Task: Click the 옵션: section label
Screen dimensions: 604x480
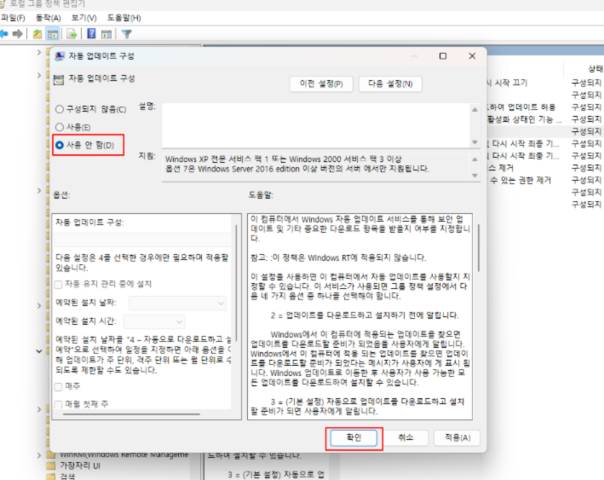Action: pos(61,195)
